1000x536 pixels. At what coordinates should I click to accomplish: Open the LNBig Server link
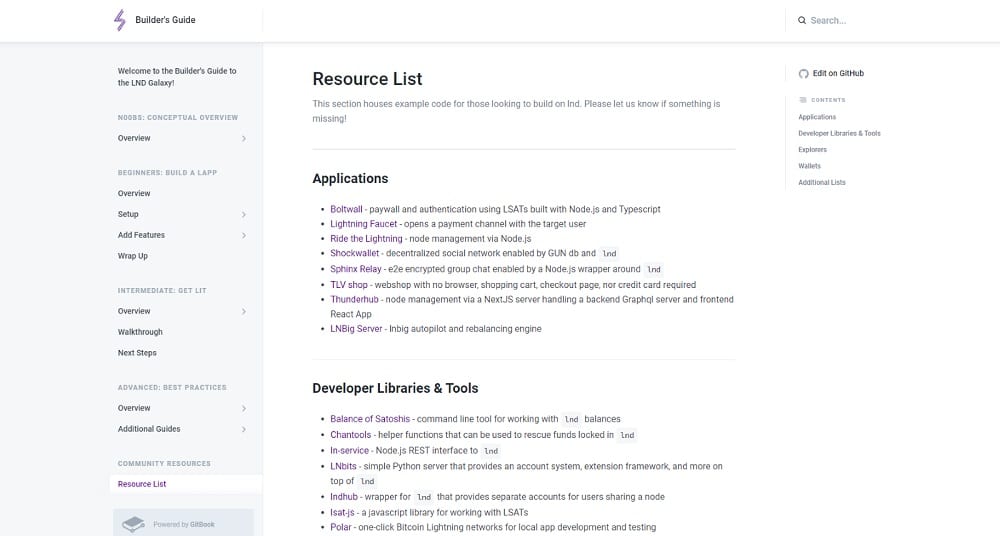(357, 329)
